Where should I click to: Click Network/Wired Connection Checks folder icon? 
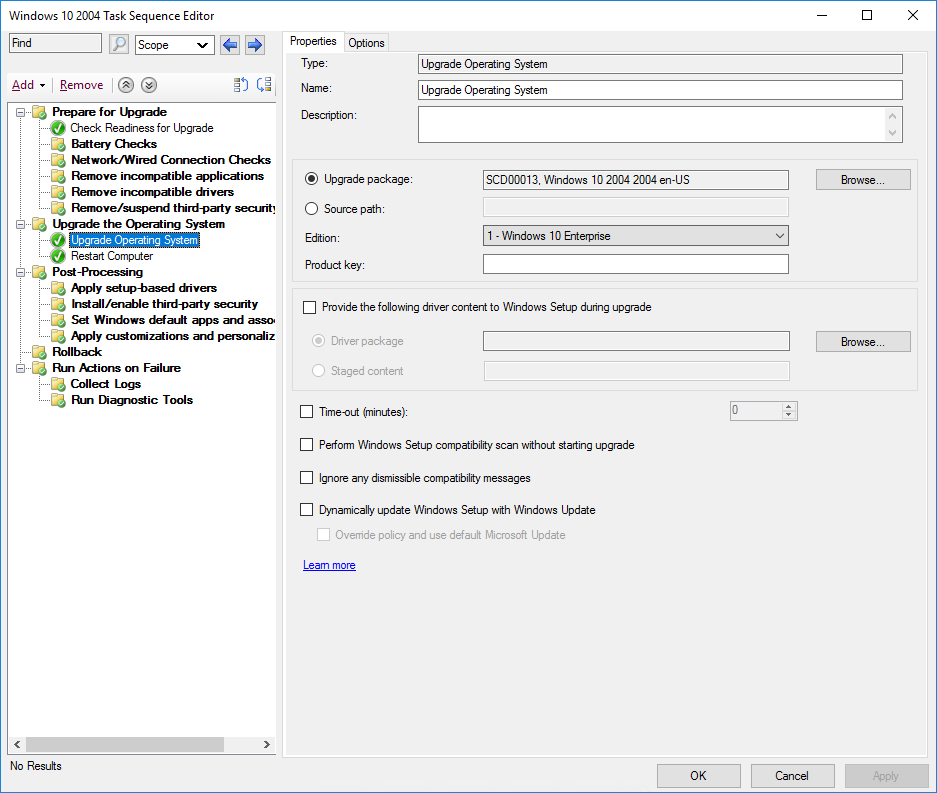coord(59,160)
